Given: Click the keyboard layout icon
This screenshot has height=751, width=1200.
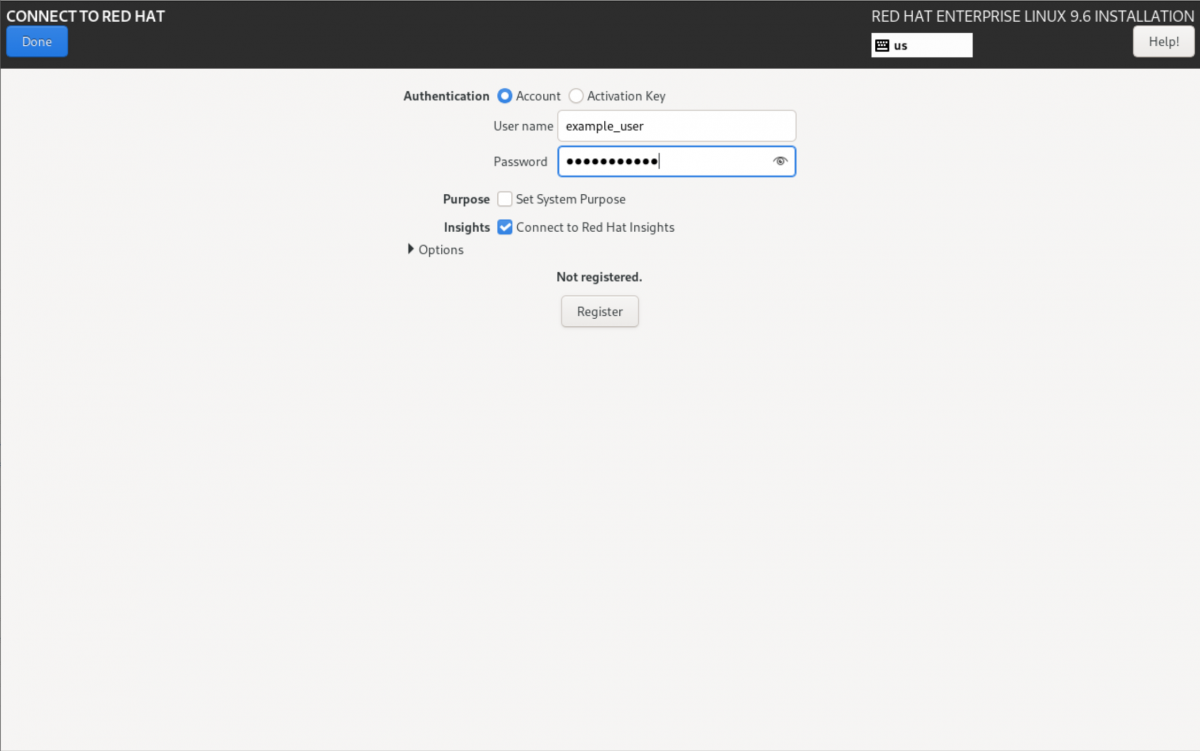Looking at the screenshot, I should point(882,45).
